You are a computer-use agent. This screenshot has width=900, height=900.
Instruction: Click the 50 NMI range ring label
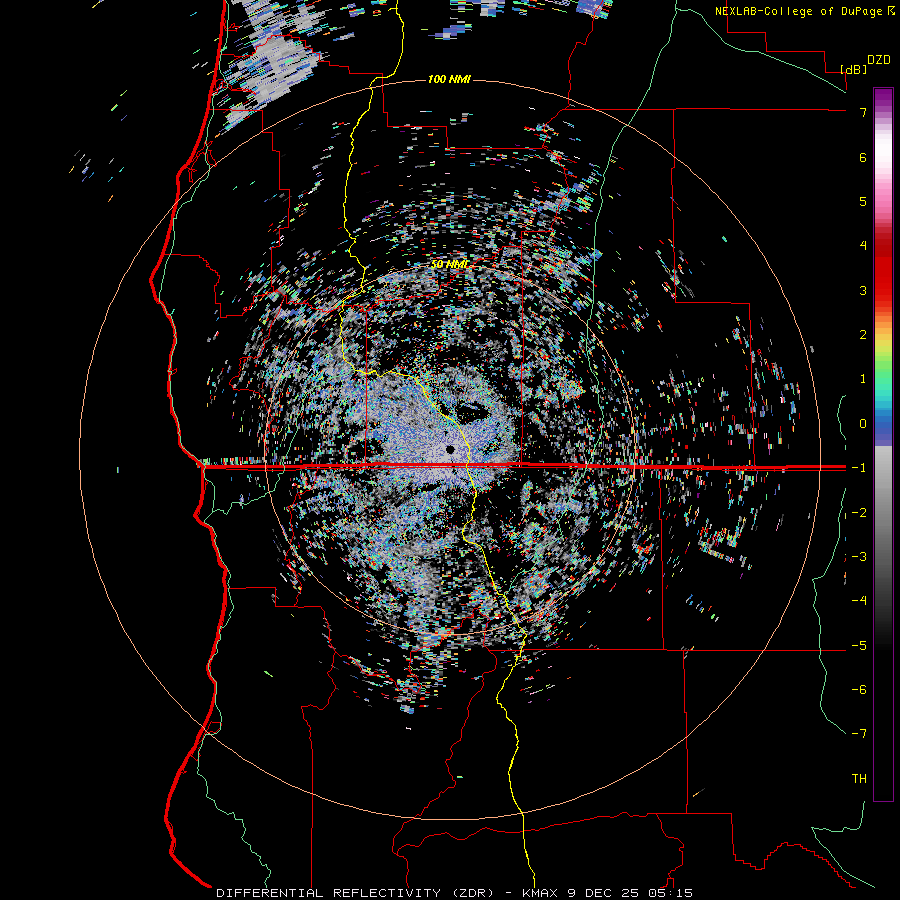pos(450,265)
